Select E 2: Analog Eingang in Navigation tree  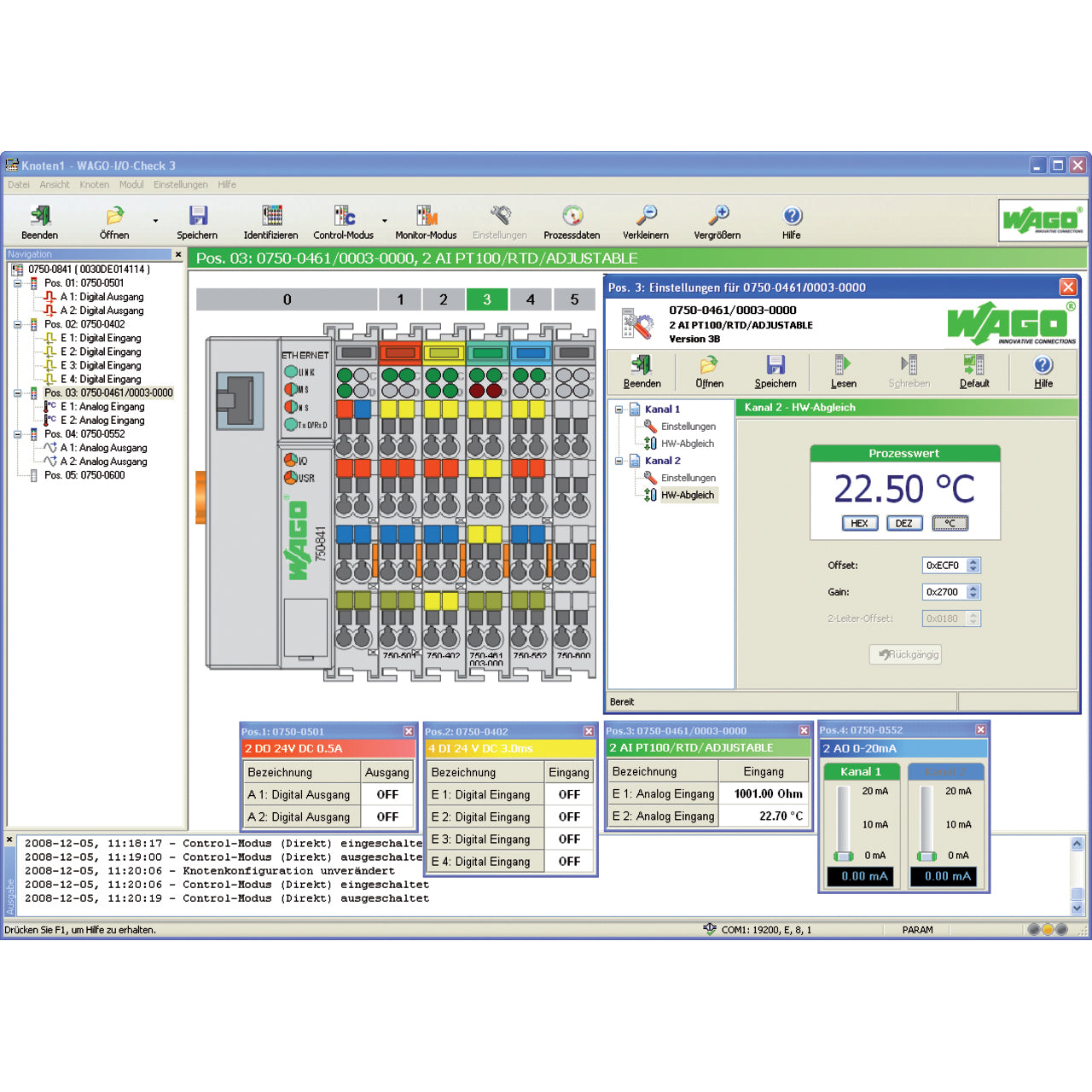102,421
